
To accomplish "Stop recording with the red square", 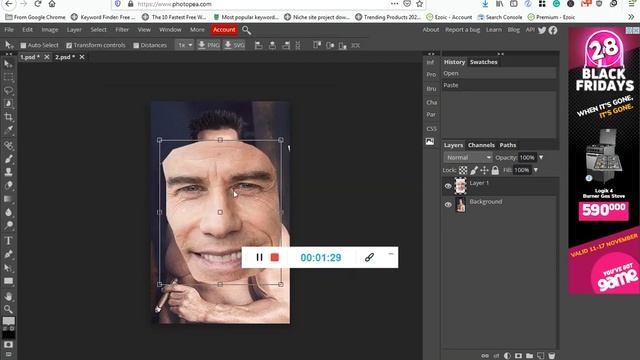I will point(275,258).
